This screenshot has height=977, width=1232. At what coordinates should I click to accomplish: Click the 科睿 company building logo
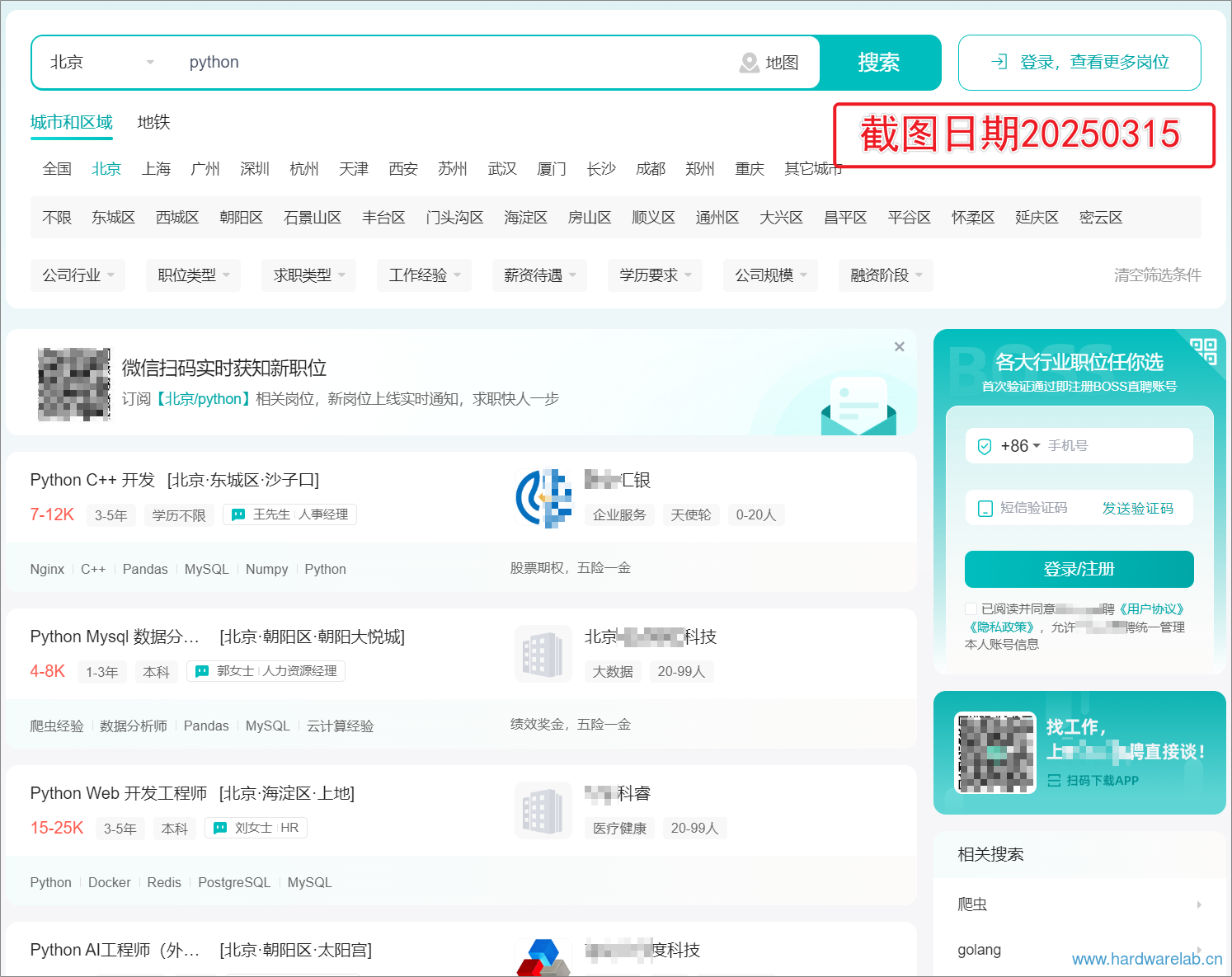[x=543, y=810]
